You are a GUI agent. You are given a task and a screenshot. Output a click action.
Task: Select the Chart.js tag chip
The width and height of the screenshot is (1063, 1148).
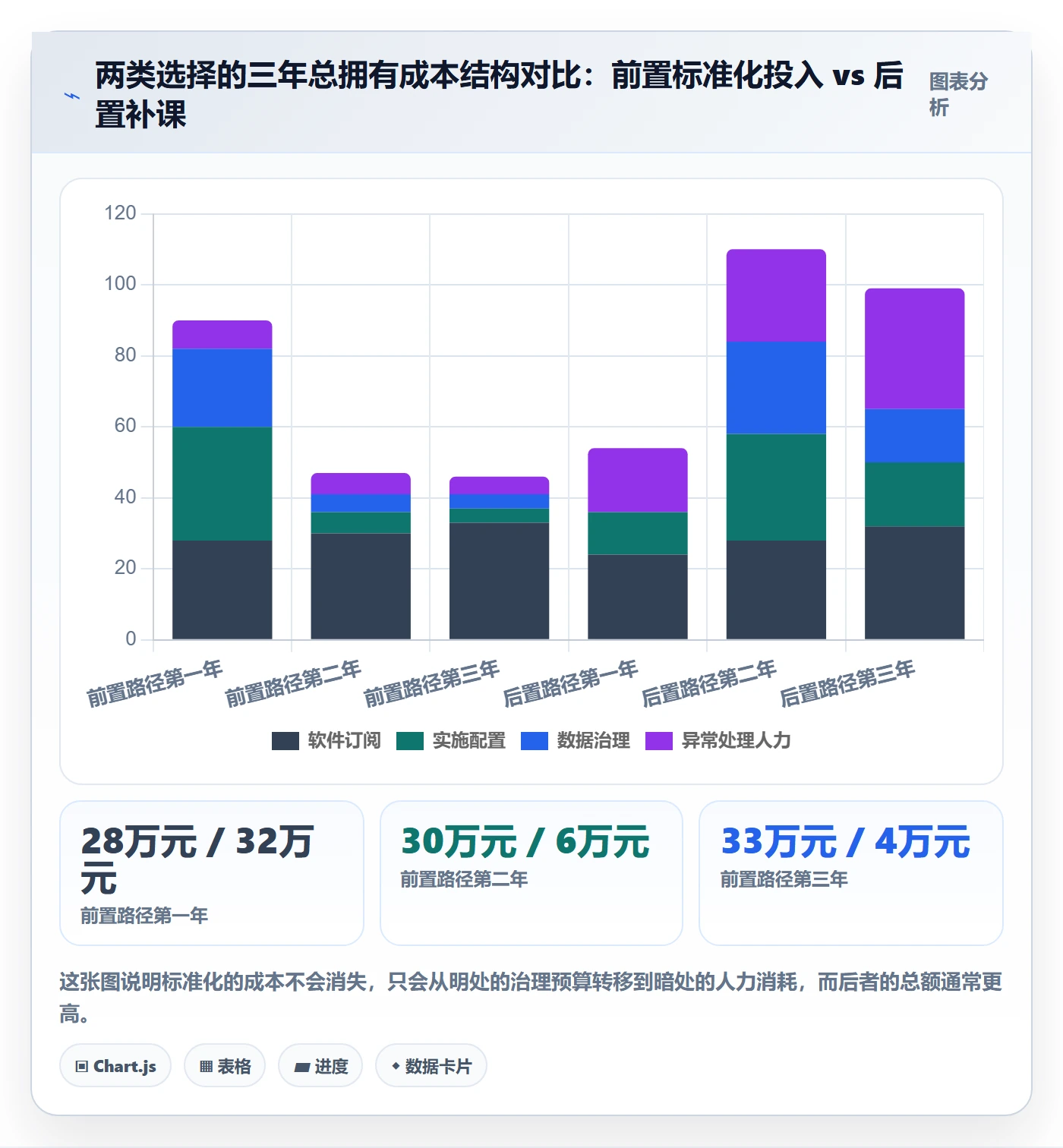click(115, 1066)
